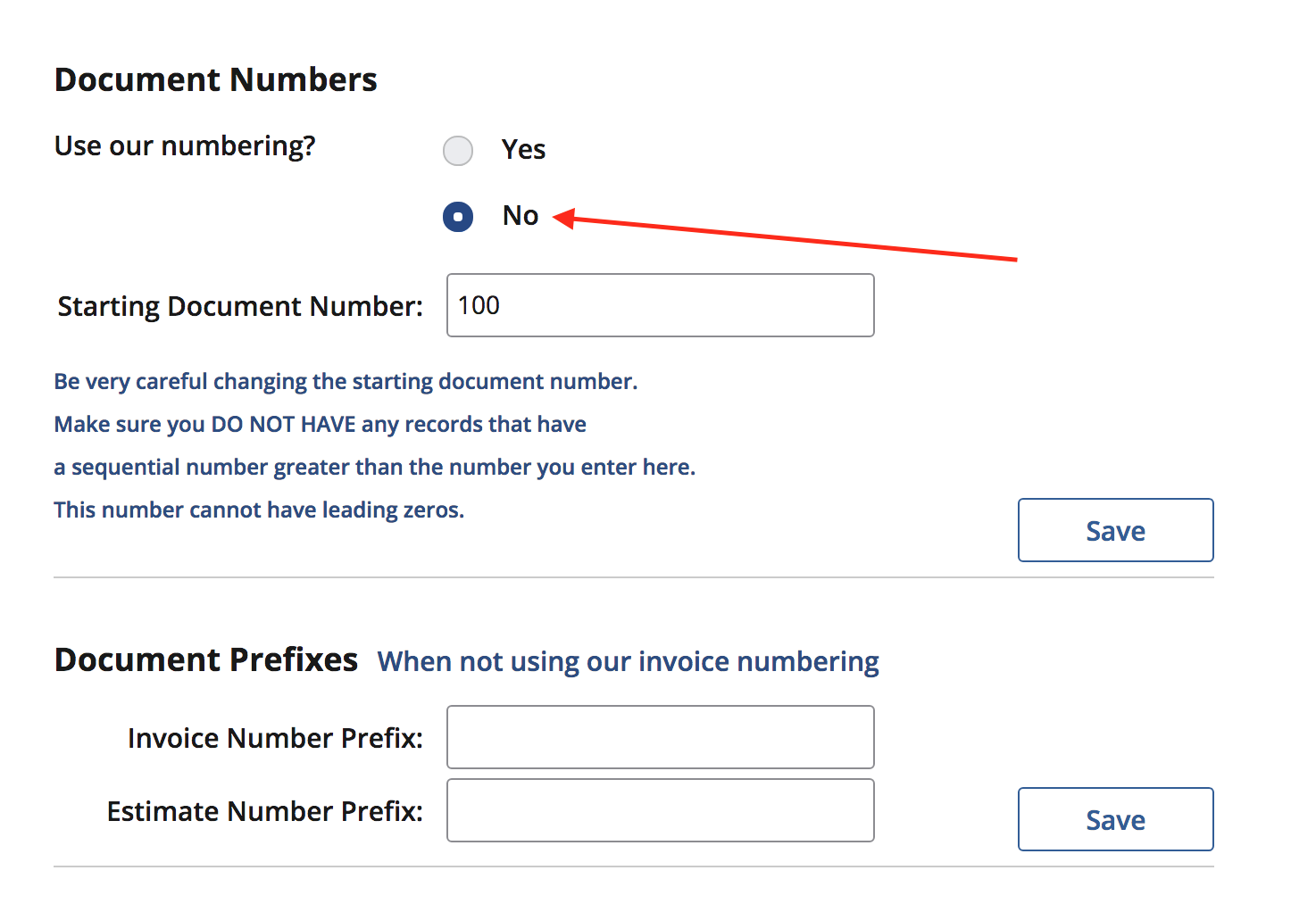The height and width of the screenshot is (912, 1316).
Task: Click the "cannot have leading zeros" note
Action: pyautogui.click(x=259, y=510)
